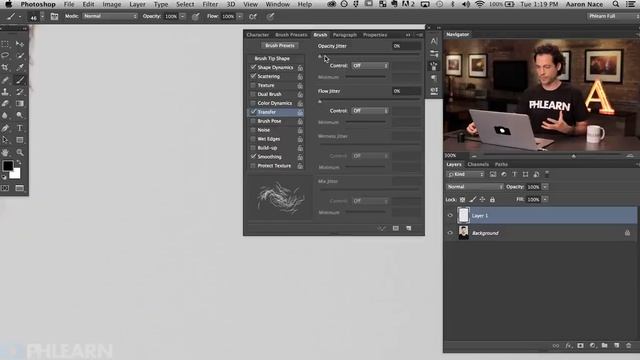Select the Quick Selection tool
This screenshot has width=640, height=360.
(x=20, y=56)
